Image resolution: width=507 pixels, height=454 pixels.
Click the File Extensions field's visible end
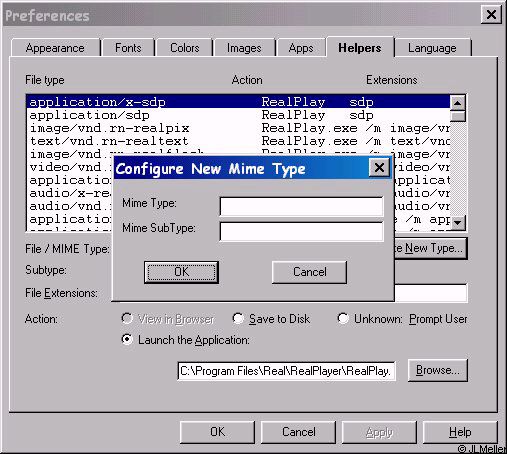point(431,293)
